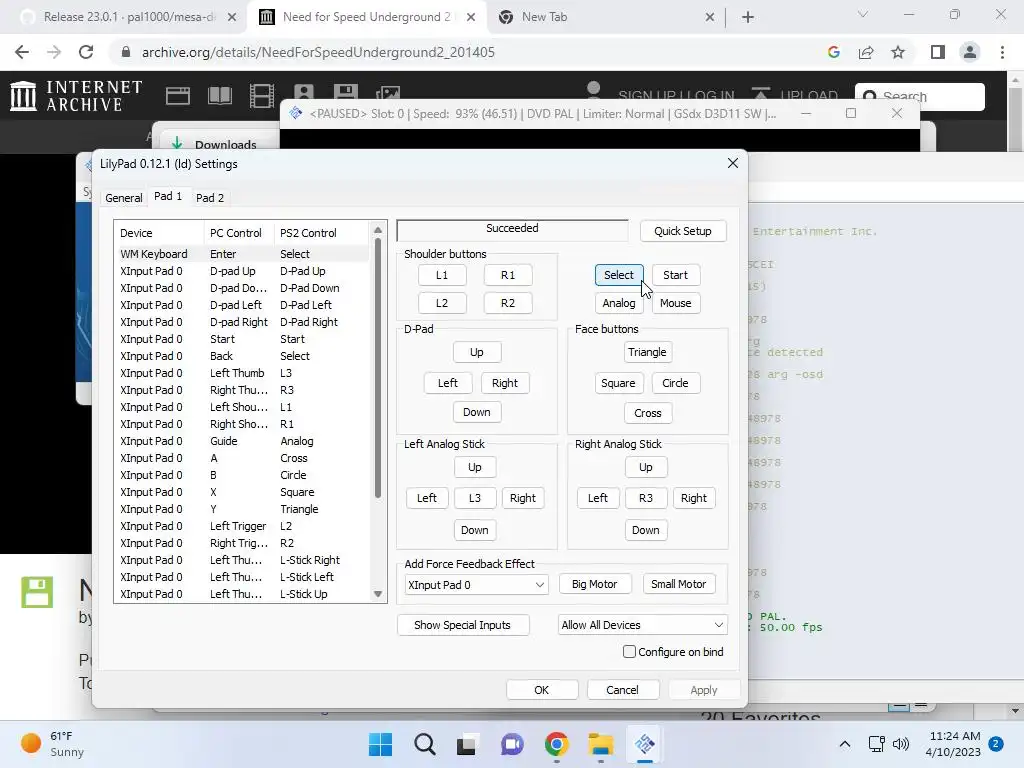Image resolution: width=1024 pixels, height=768 pixels.
Task: Click the Cross face button
Action: click(x=647, y=413)
